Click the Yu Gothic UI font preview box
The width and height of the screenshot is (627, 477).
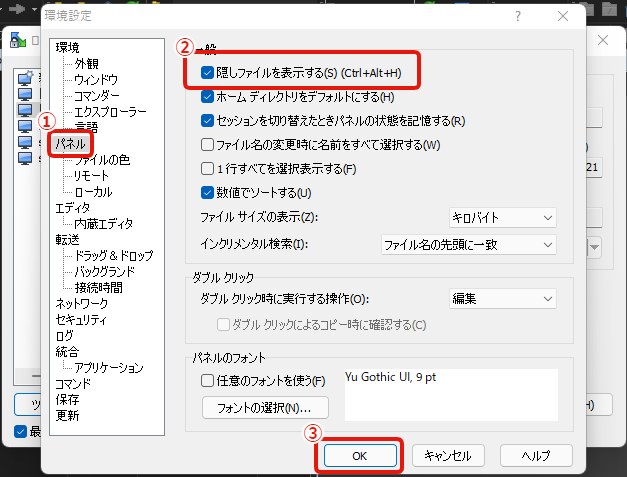(x=452, y=394)
